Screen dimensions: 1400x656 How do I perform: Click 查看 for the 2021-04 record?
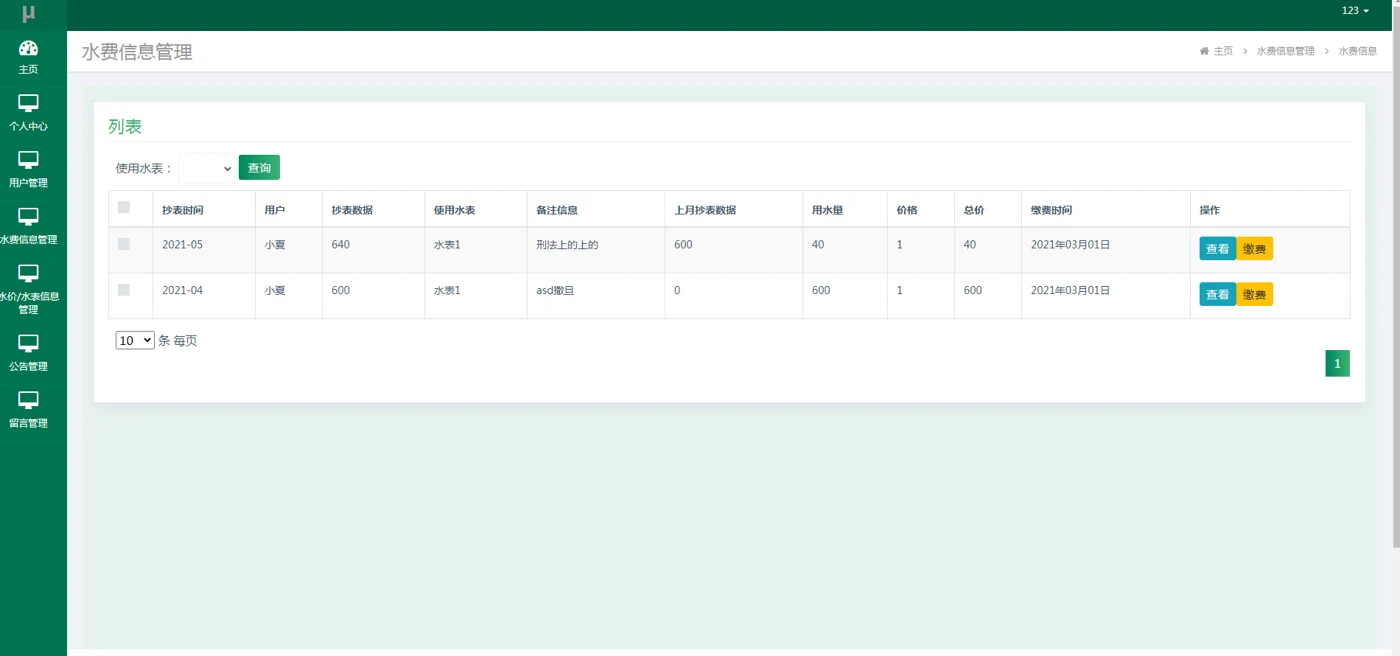pyautogui.click(x=1217, y=295)
